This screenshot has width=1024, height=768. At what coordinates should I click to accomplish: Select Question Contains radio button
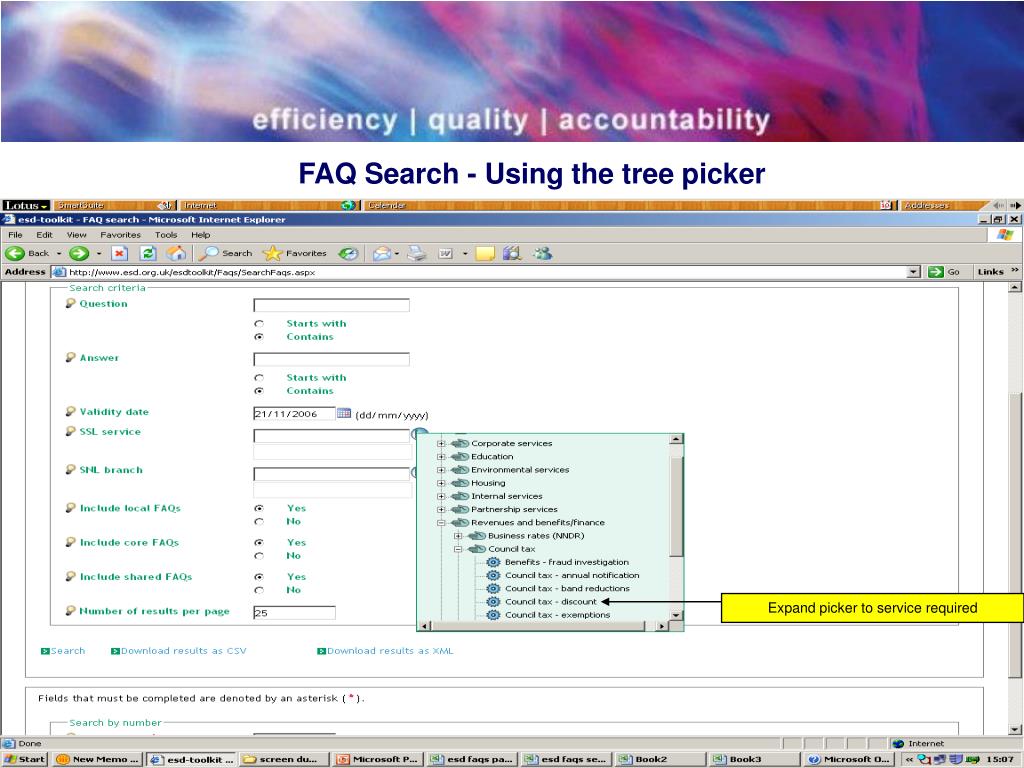(259, 337)
